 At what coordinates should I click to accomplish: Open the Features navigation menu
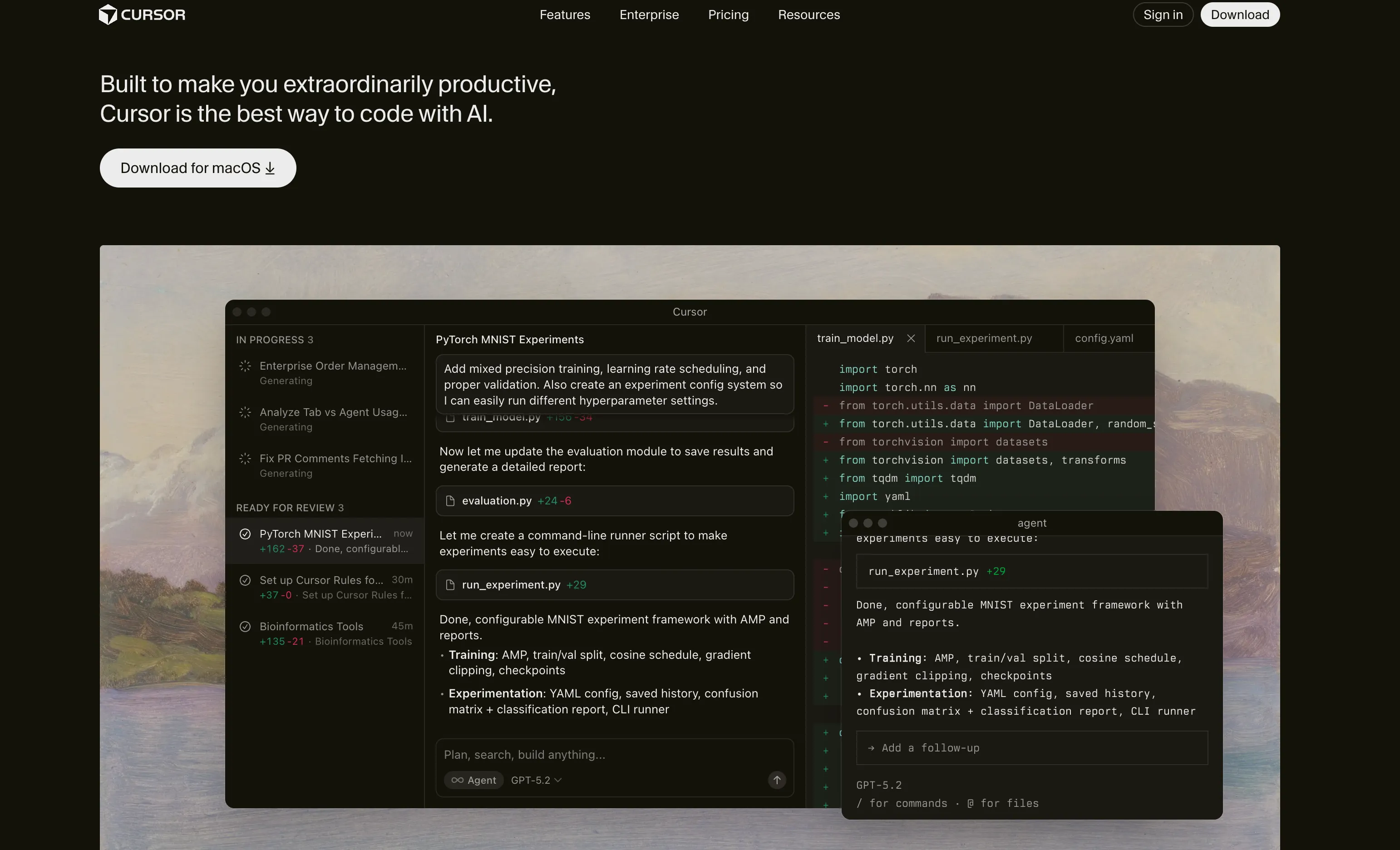tap(565, 15)
